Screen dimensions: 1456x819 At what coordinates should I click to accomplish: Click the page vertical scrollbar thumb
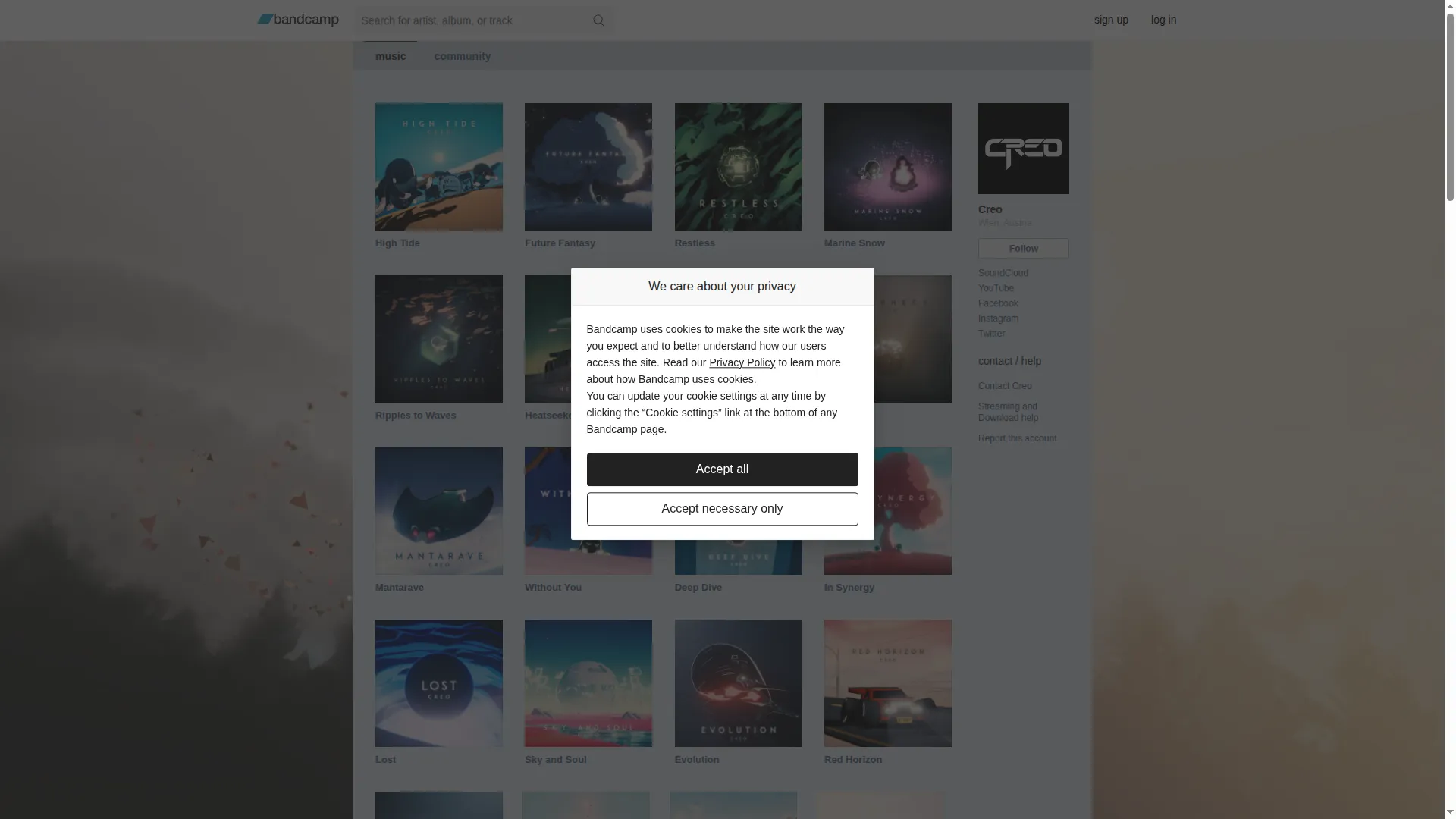pyautogui.click(x=1450, y=106)
